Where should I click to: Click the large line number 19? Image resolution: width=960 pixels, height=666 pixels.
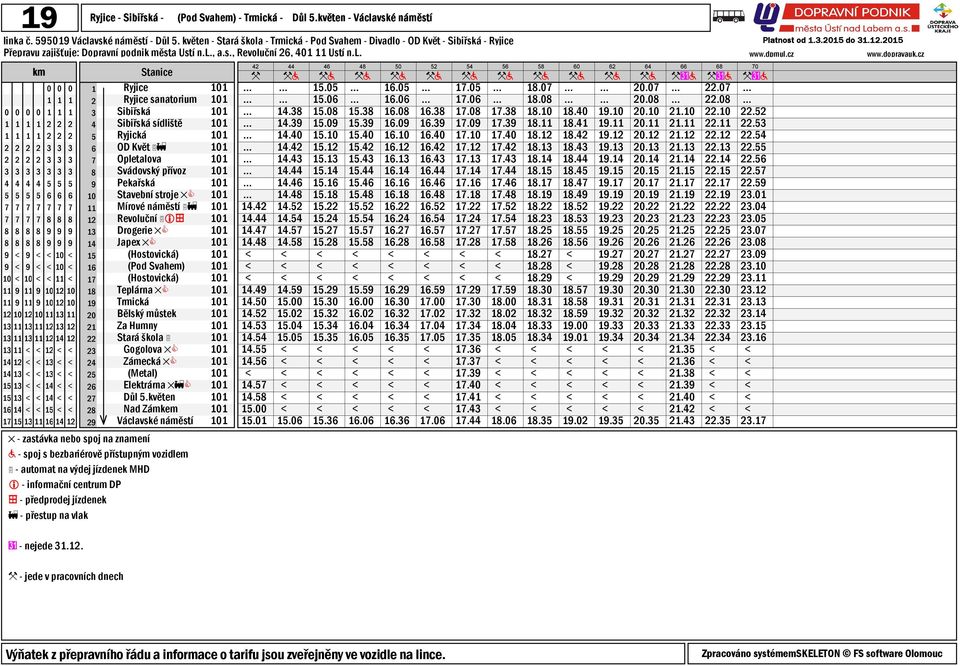tap(40, 18)
